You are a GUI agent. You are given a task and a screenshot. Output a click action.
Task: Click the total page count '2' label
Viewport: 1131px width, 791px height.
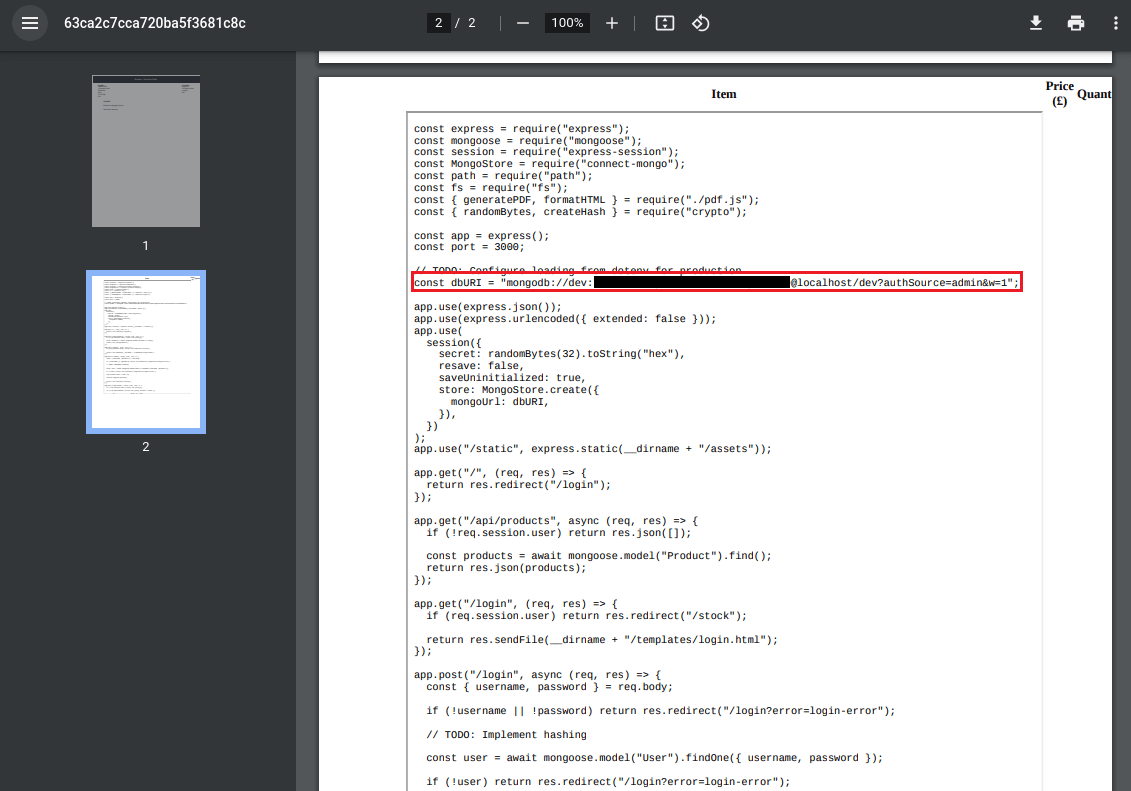pyautogui.click(x=472, y=23)
